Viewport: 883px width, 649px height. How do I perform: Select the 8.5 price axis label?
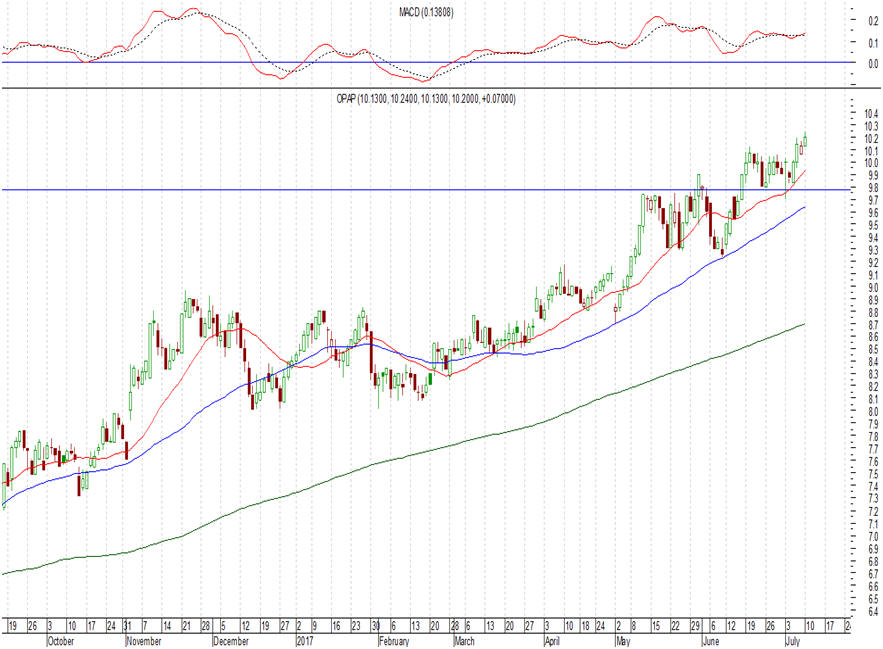coord(873,350)
